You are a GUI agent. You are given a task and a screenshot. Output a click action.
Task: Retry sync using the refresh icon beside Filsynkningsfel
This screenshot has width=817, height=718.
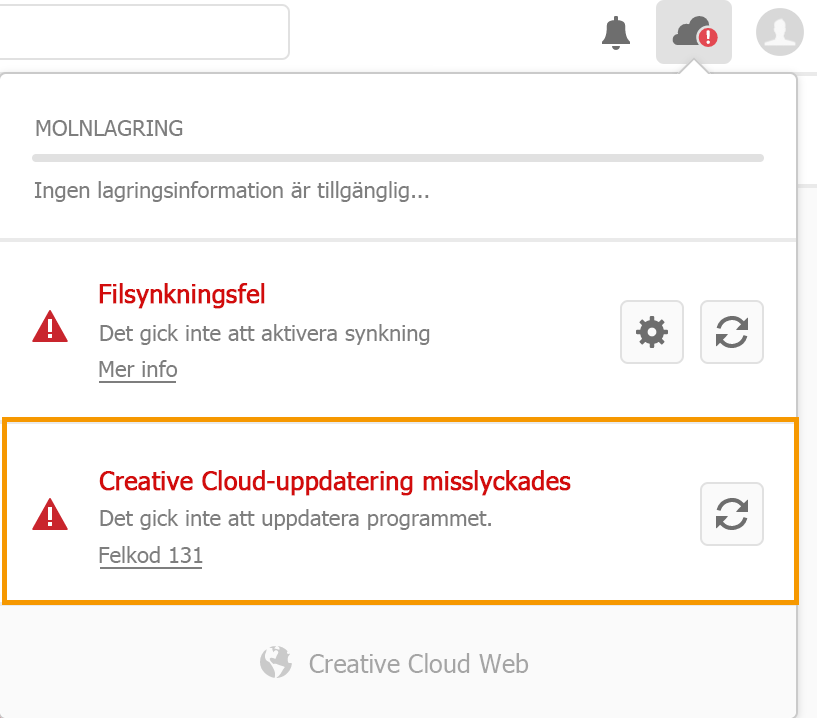coord(731,332)
